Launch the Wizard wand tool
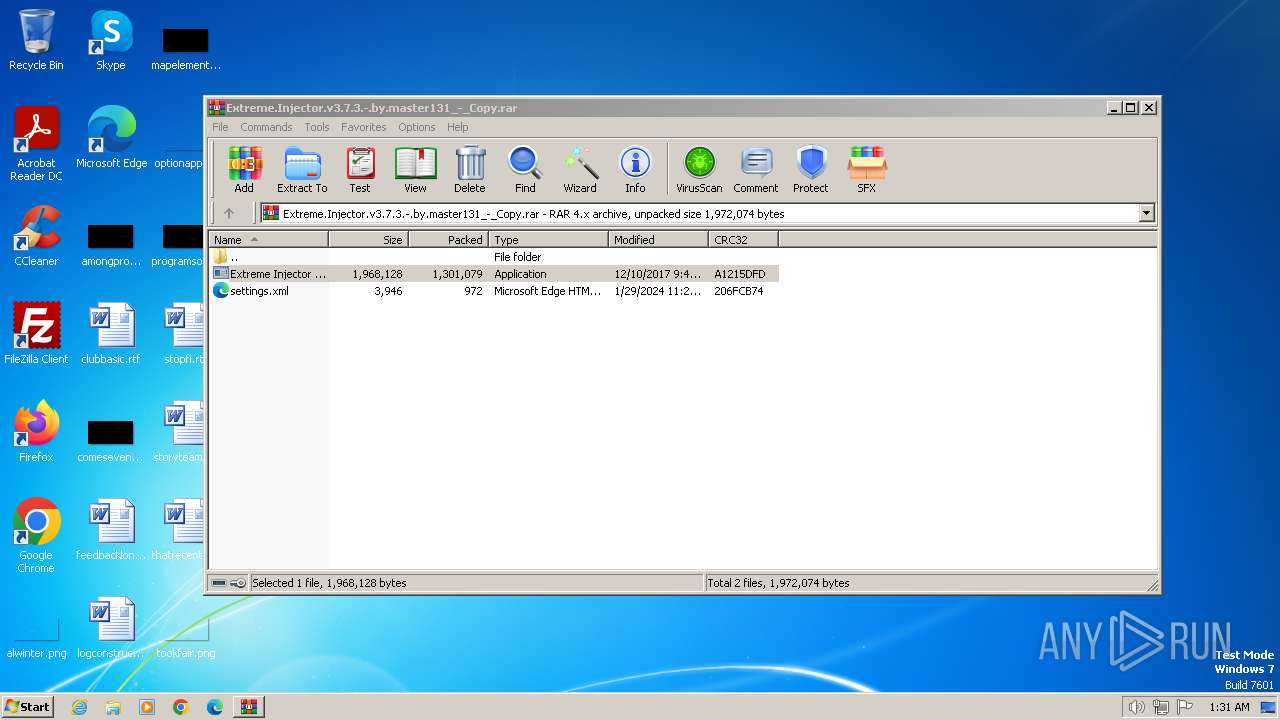 pos(580,169)
